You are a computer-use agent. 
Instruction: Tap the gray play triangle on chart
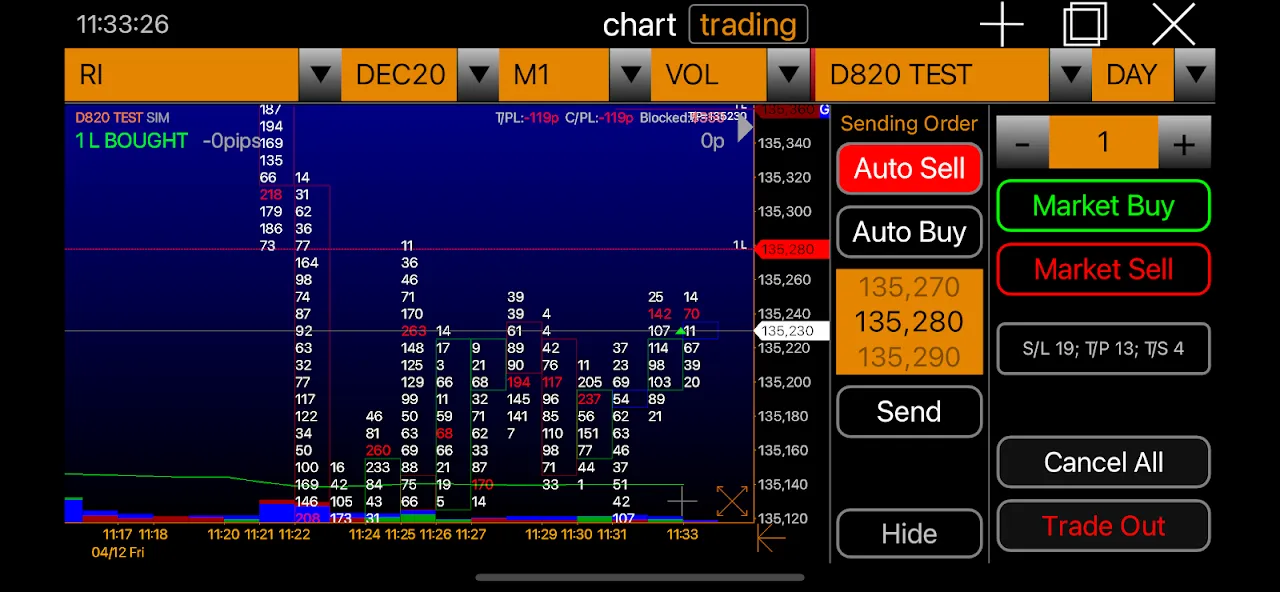coord(744,128)
